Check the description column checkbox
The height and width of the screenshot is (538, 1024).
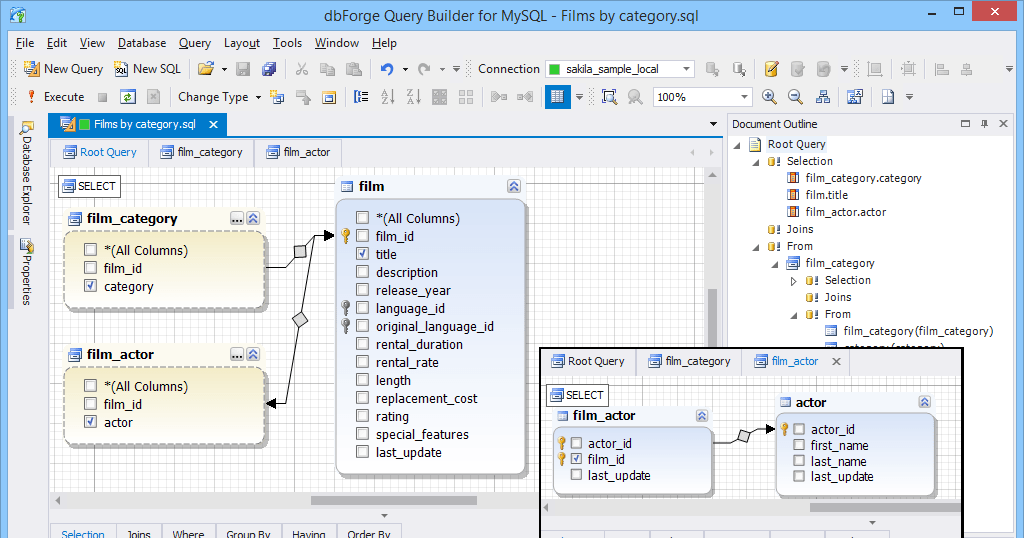[362, 272]
